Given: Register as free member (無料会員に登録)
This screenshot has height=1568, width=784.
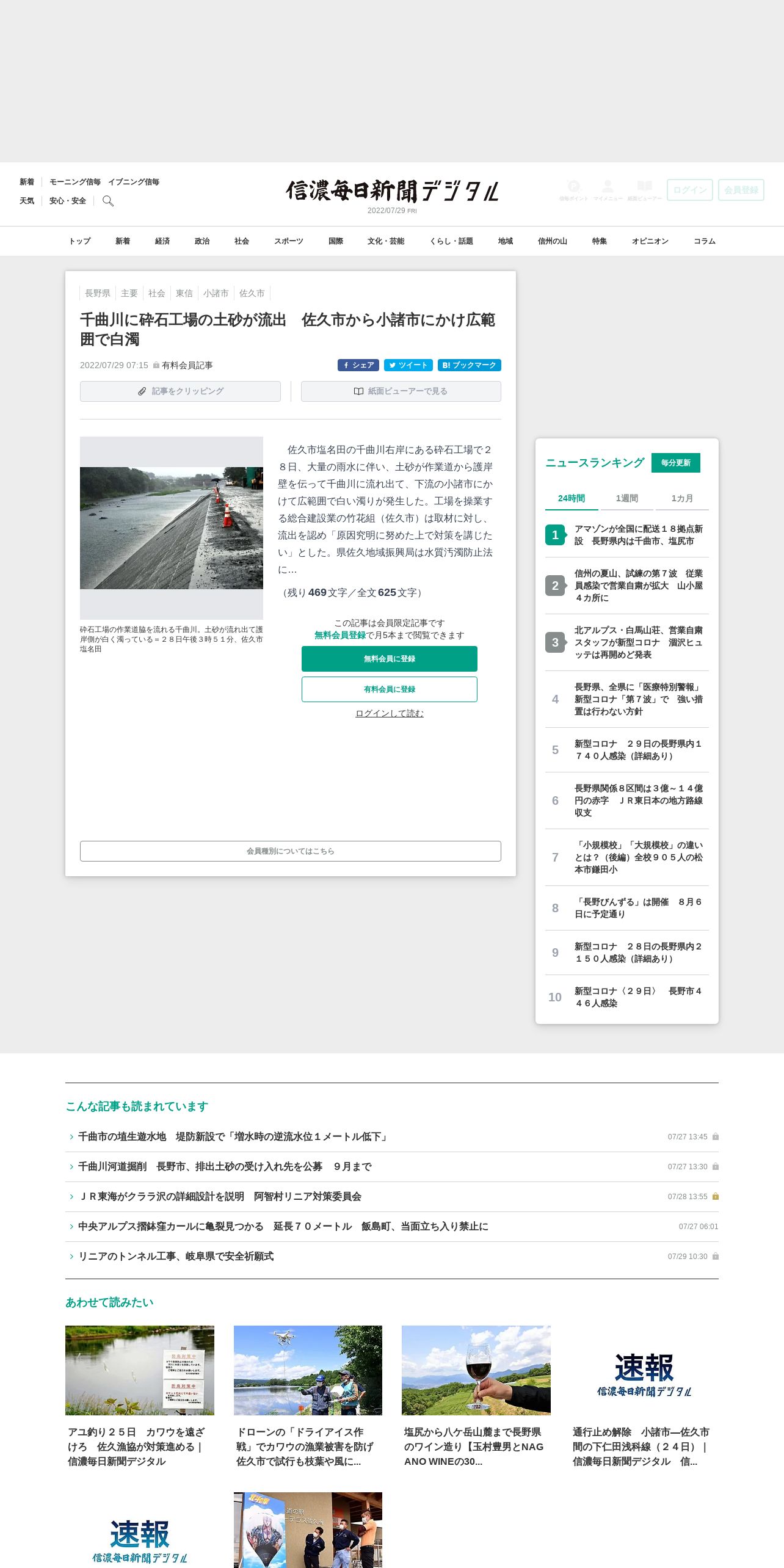Looking at the screenshot, I should tap(390, 659).
